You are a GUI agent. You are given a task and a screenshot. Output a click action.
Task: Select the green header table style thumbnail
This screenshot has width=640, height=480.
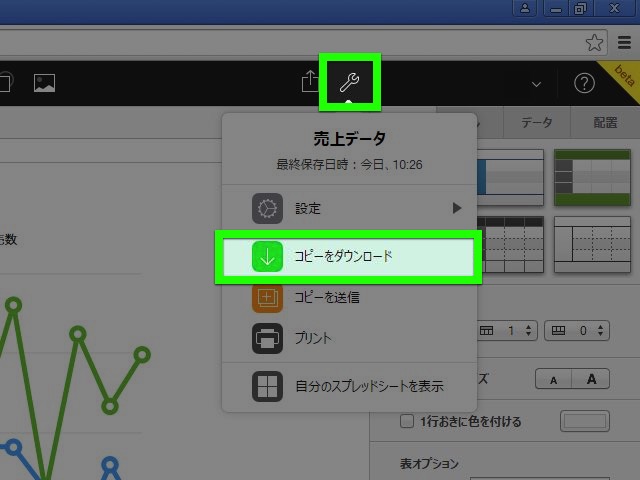(x=592, y=178)
